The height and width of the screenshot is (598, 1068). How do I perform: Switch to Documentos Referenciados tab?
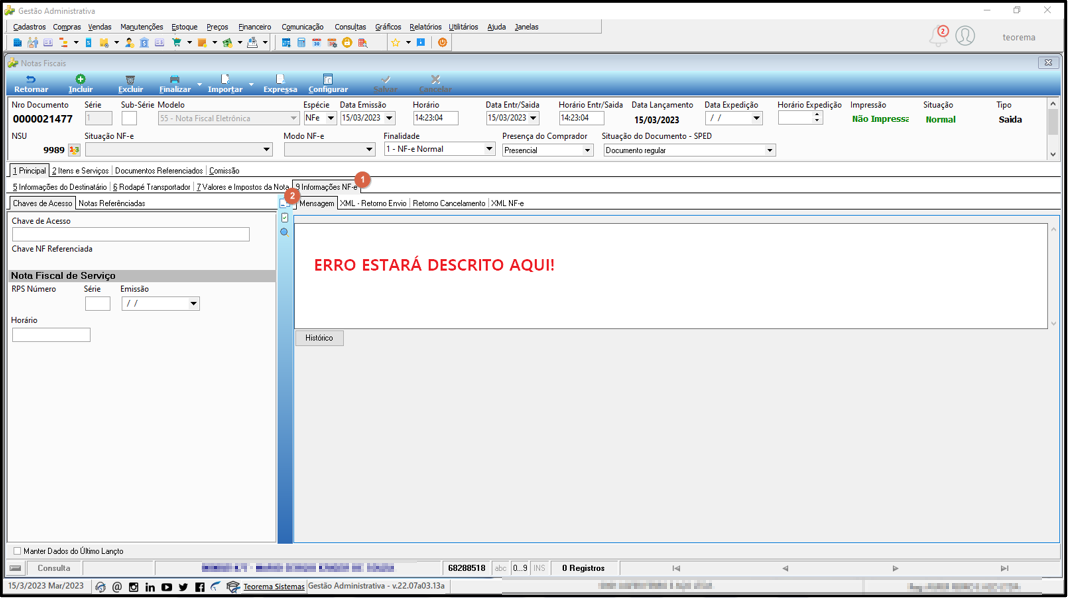pyautogui.click(x=159, y=170)
